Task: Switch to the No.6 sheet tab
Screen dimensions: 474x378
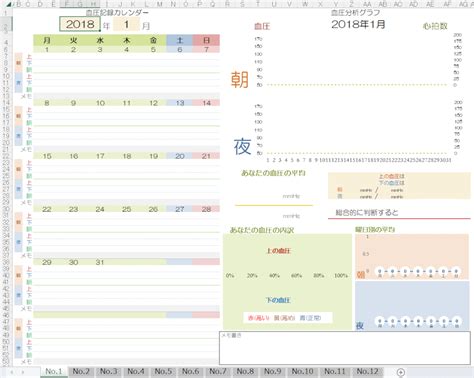Action: (191, 371)
